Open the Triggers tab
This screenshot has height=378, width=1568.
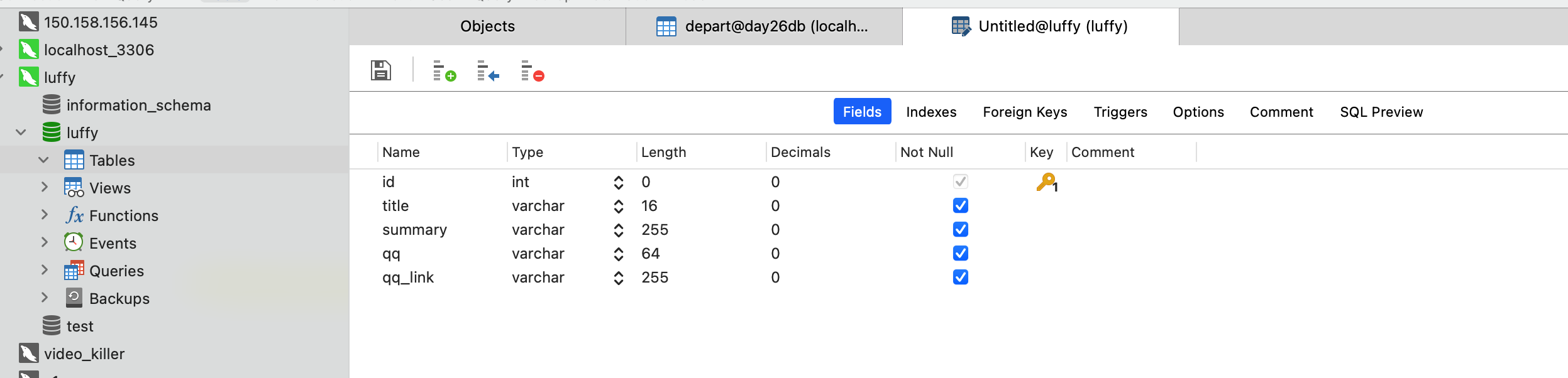(1120, 112)
